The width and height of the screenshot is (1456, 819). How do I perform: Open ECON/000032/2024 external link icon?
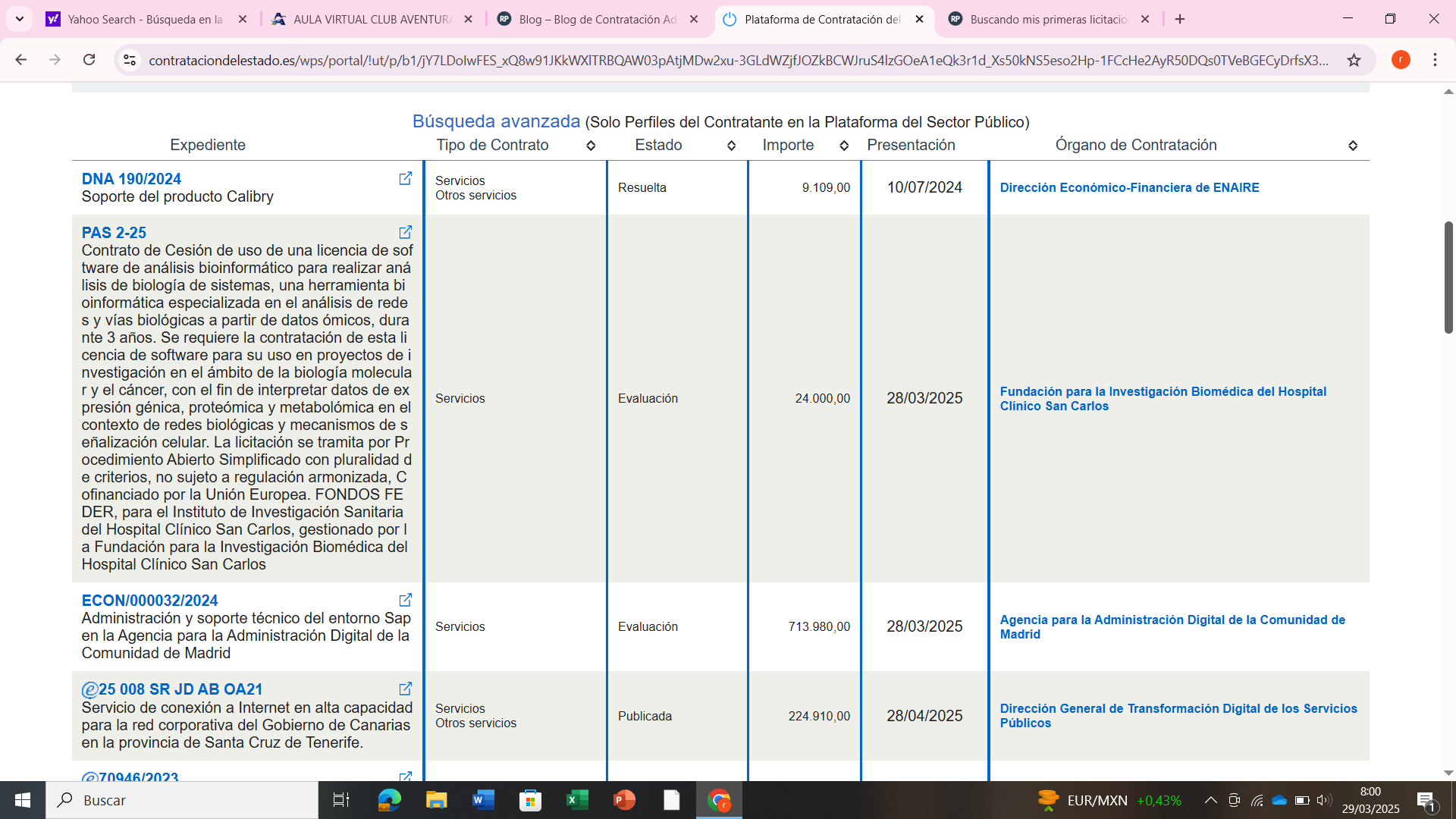tap(406, 600)
